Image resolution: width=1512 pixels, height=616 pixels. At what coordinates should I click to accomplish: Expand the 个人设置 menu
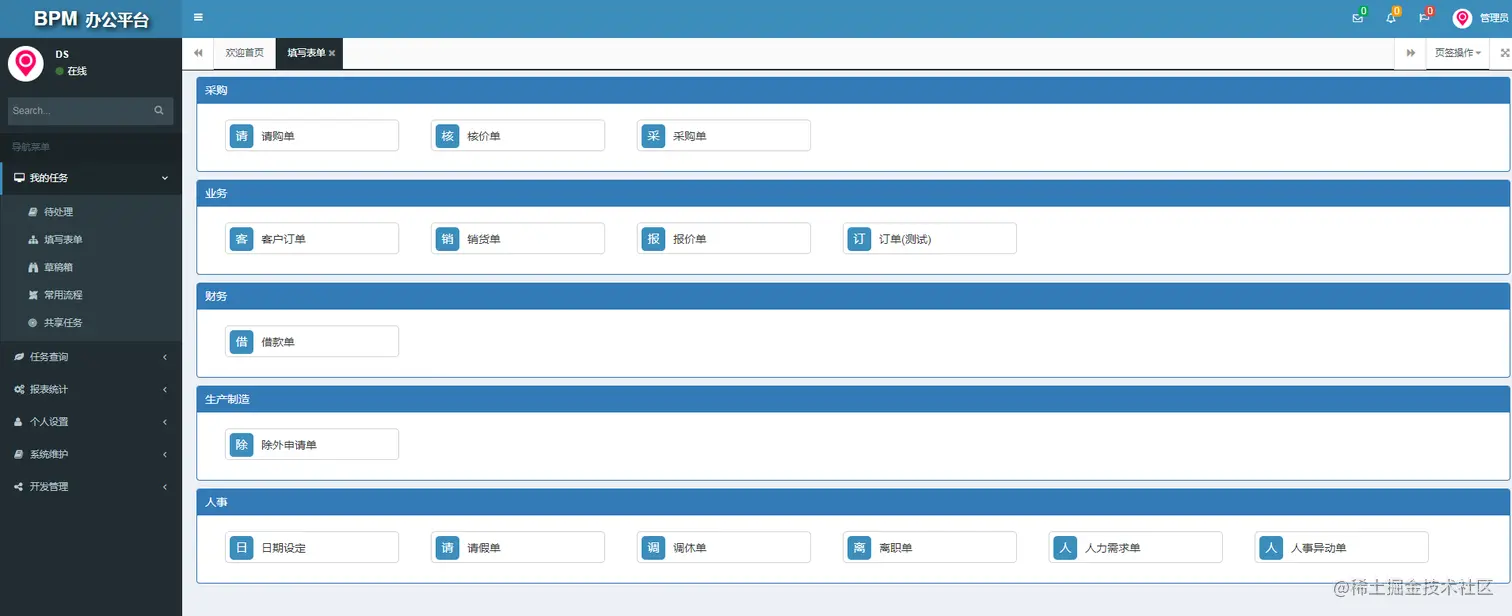click(x=91, y=422)
